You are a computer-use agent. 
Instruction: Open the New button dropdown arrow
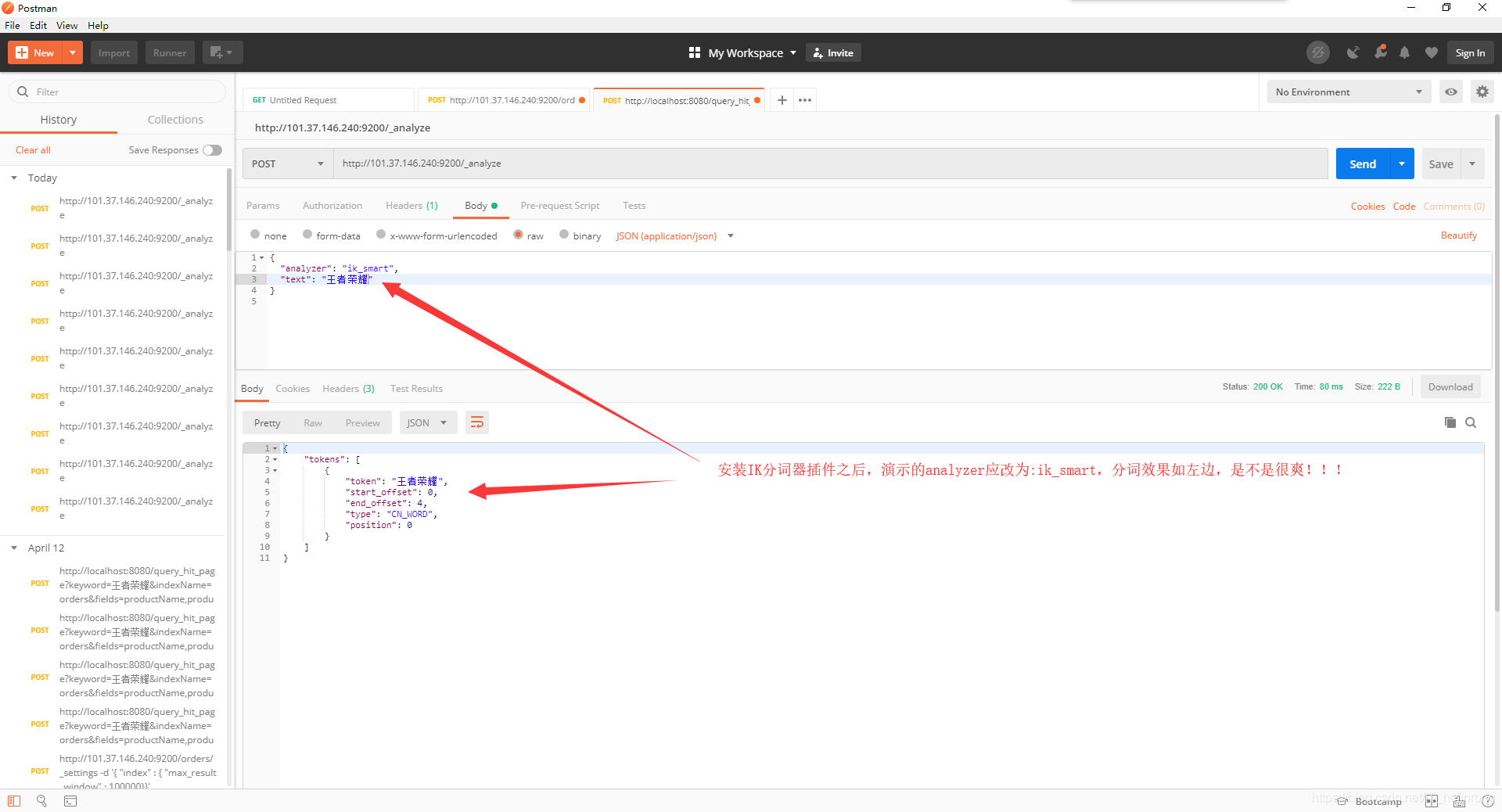72,52
